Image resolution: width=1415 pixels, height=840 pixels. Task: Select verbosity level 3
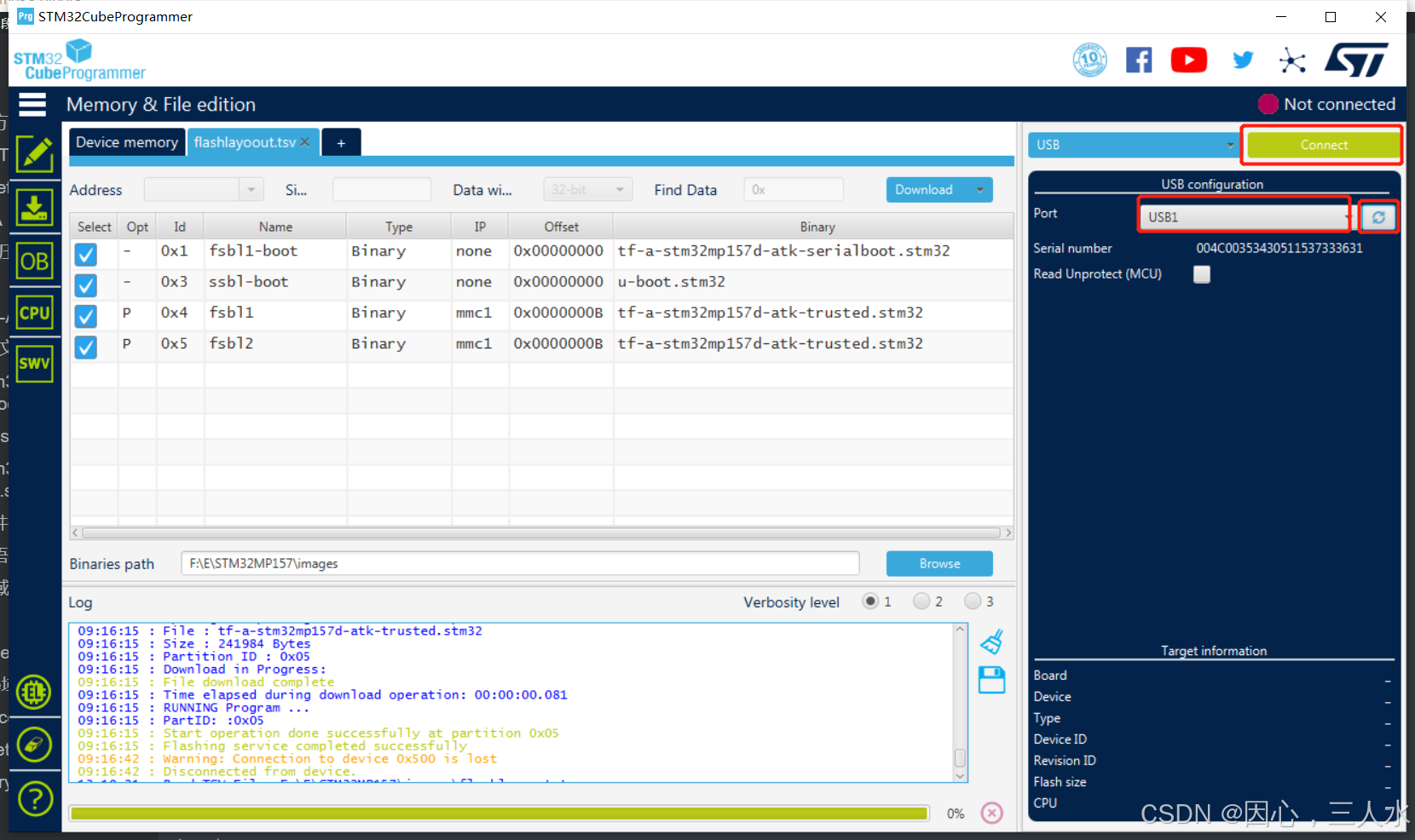973,601
